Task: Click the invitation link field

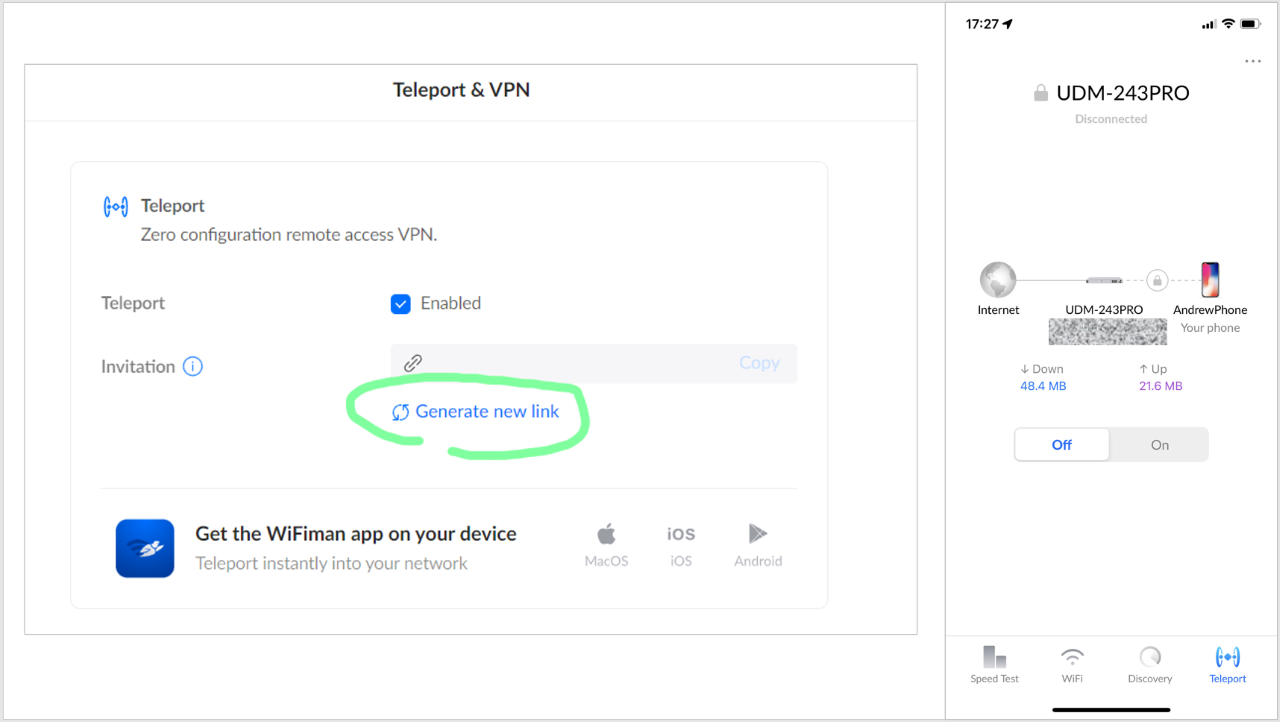Action: coord(570,364)
